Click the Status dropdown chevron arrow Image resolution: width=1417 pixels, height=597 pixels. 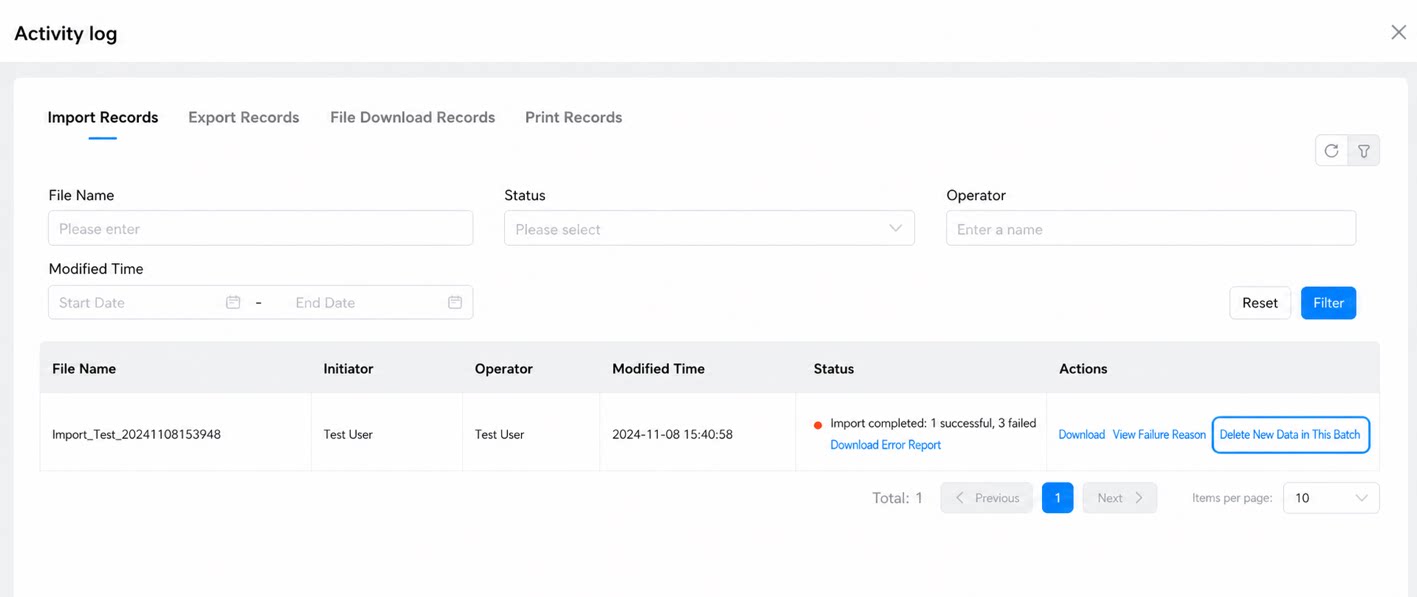coord(895,228)
